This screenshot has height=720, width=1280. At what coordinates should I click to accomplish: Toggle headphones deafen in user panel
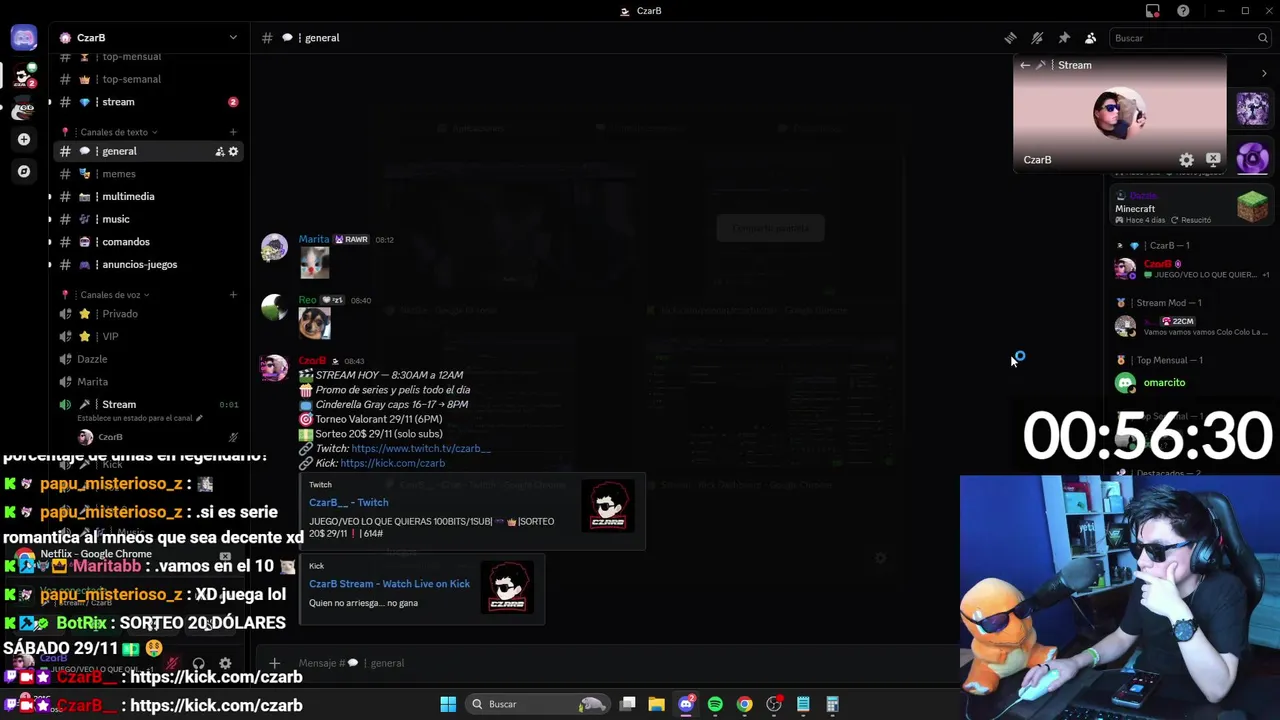pos(198,663)
